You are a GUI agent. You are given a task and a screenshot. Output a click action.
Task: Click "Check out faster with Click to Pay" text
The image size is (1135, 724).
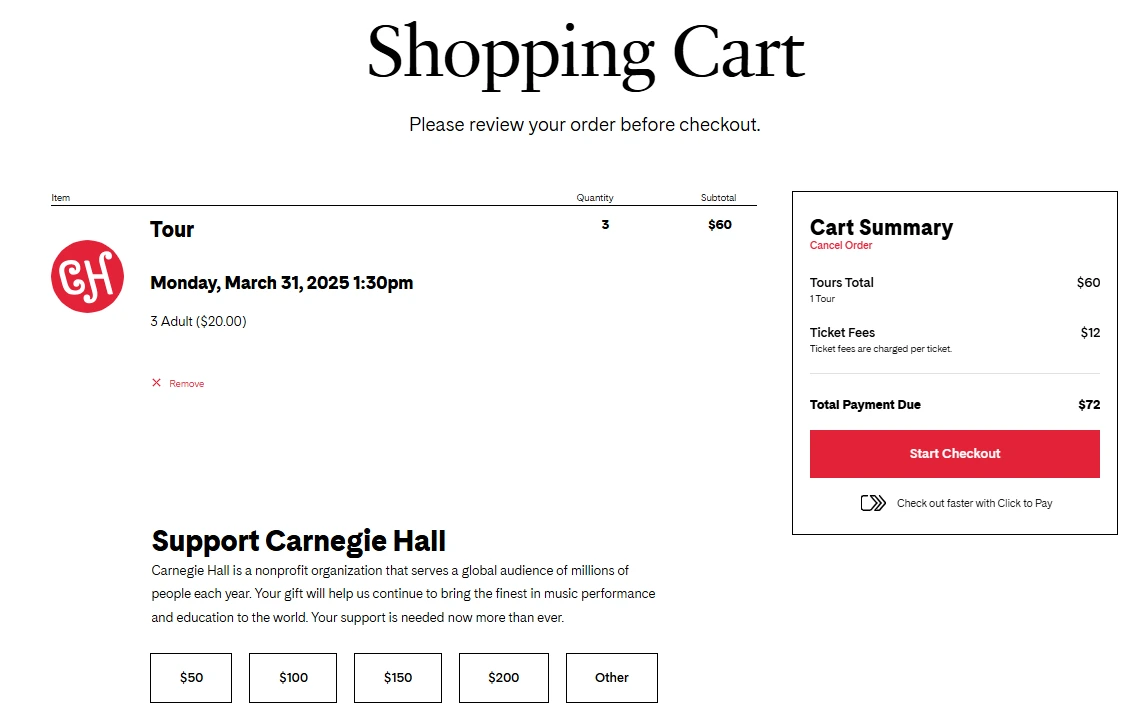(974, 503)
